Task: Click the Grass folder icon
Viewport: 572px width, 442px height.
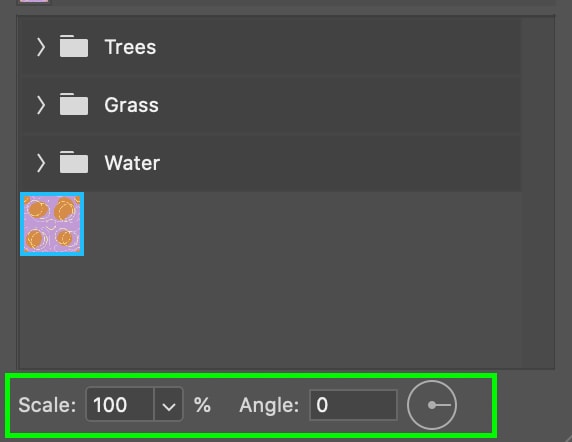Action: point(74,104)
